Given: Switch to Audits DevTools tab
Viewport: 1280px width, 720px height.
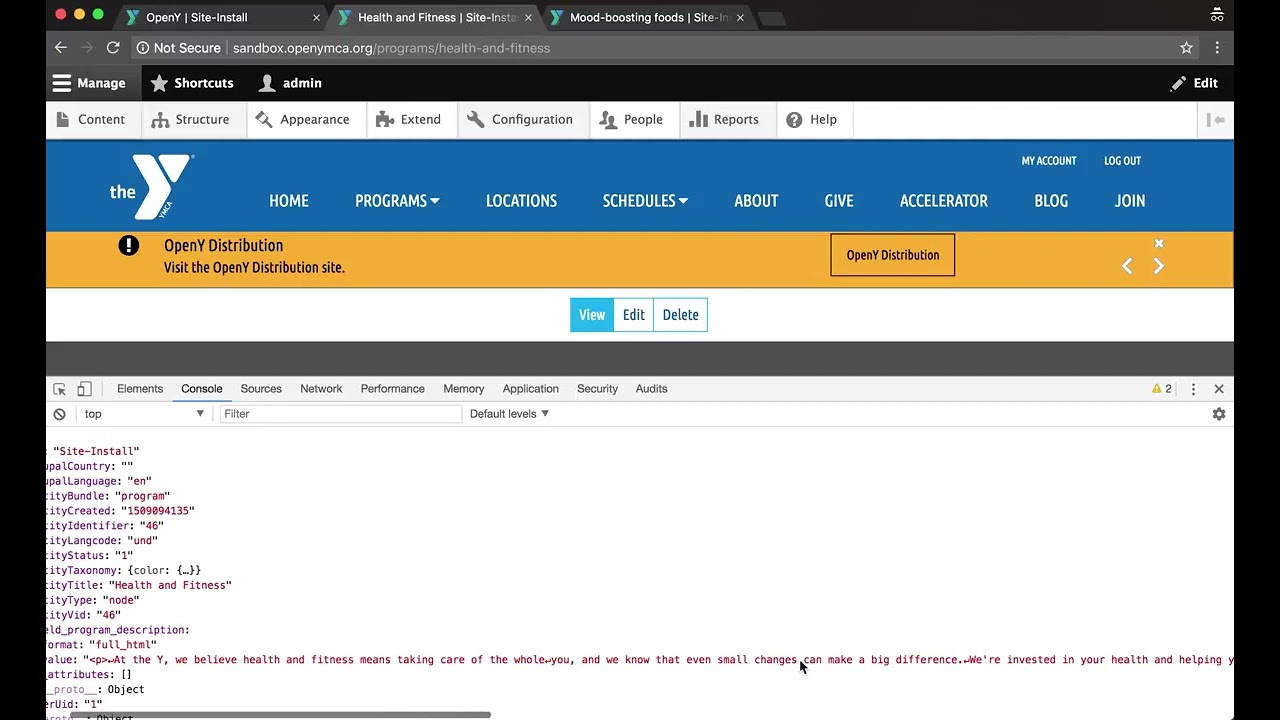Looking at the screenshot, I should (x=652, y=389).
